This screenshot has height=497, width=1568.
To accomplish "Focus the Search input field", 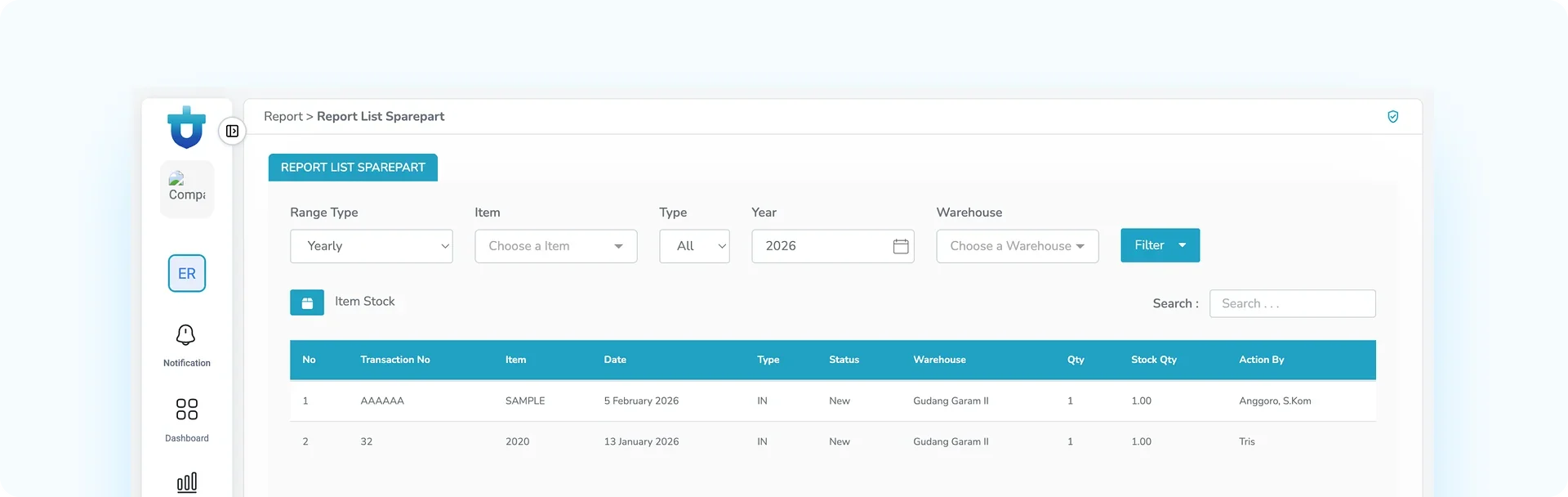I will point(1292,303).
